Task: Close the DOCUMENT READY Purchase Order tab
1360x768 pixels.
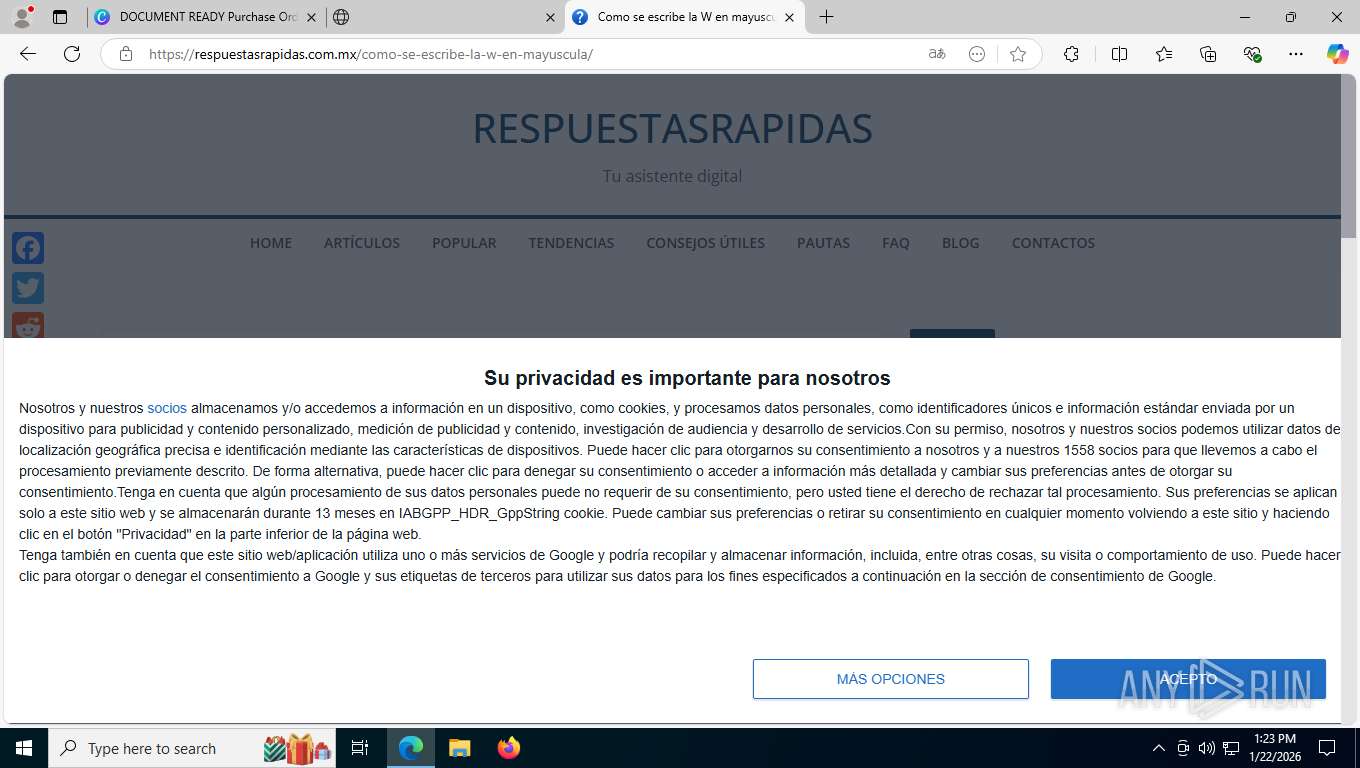Action: (311, 17)
